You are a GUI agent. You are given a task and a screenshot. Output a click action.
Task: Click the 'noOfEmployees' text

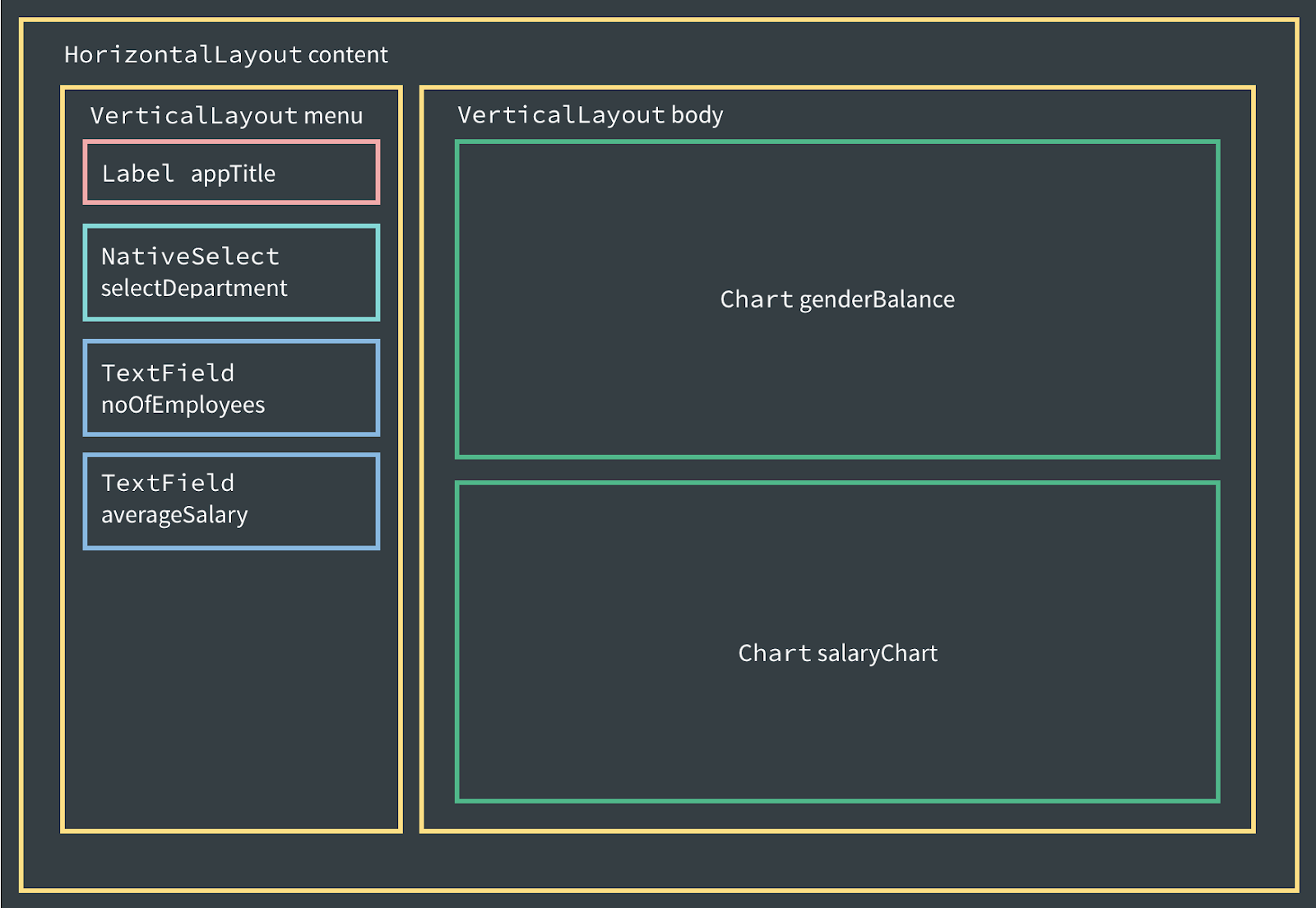click(x=183, y=405)
